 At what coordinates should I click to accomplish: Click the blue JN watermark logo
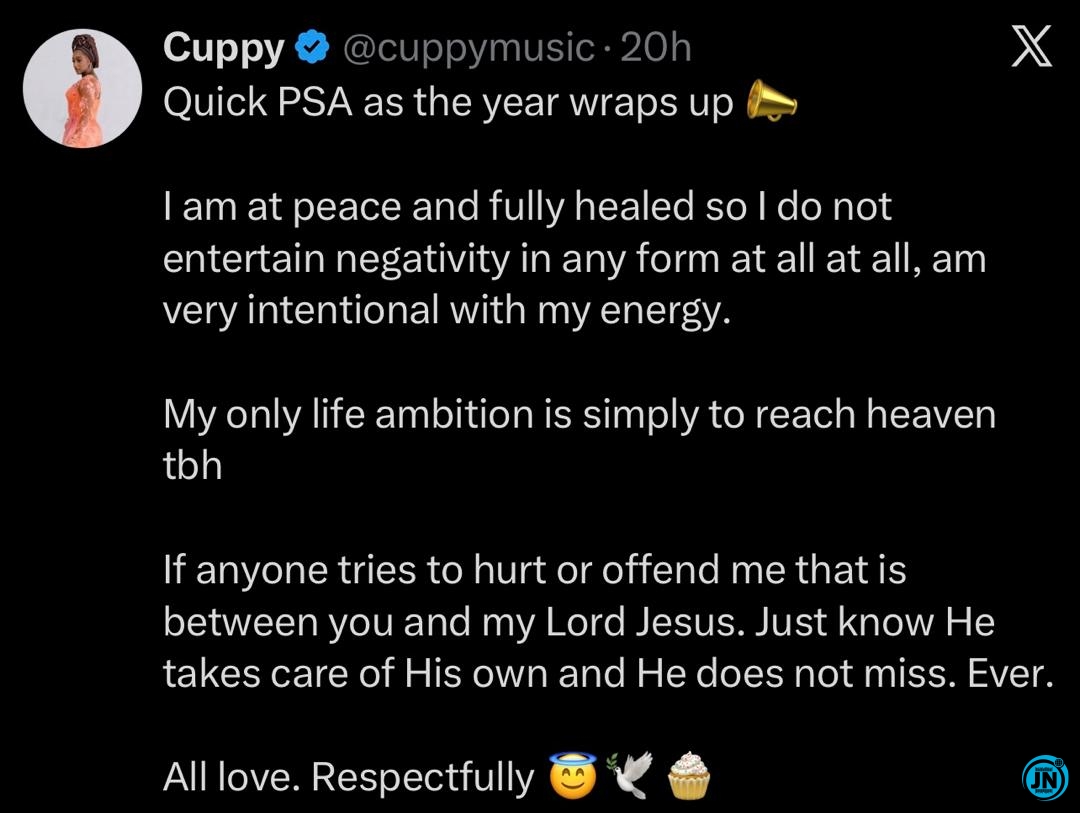1045,778
